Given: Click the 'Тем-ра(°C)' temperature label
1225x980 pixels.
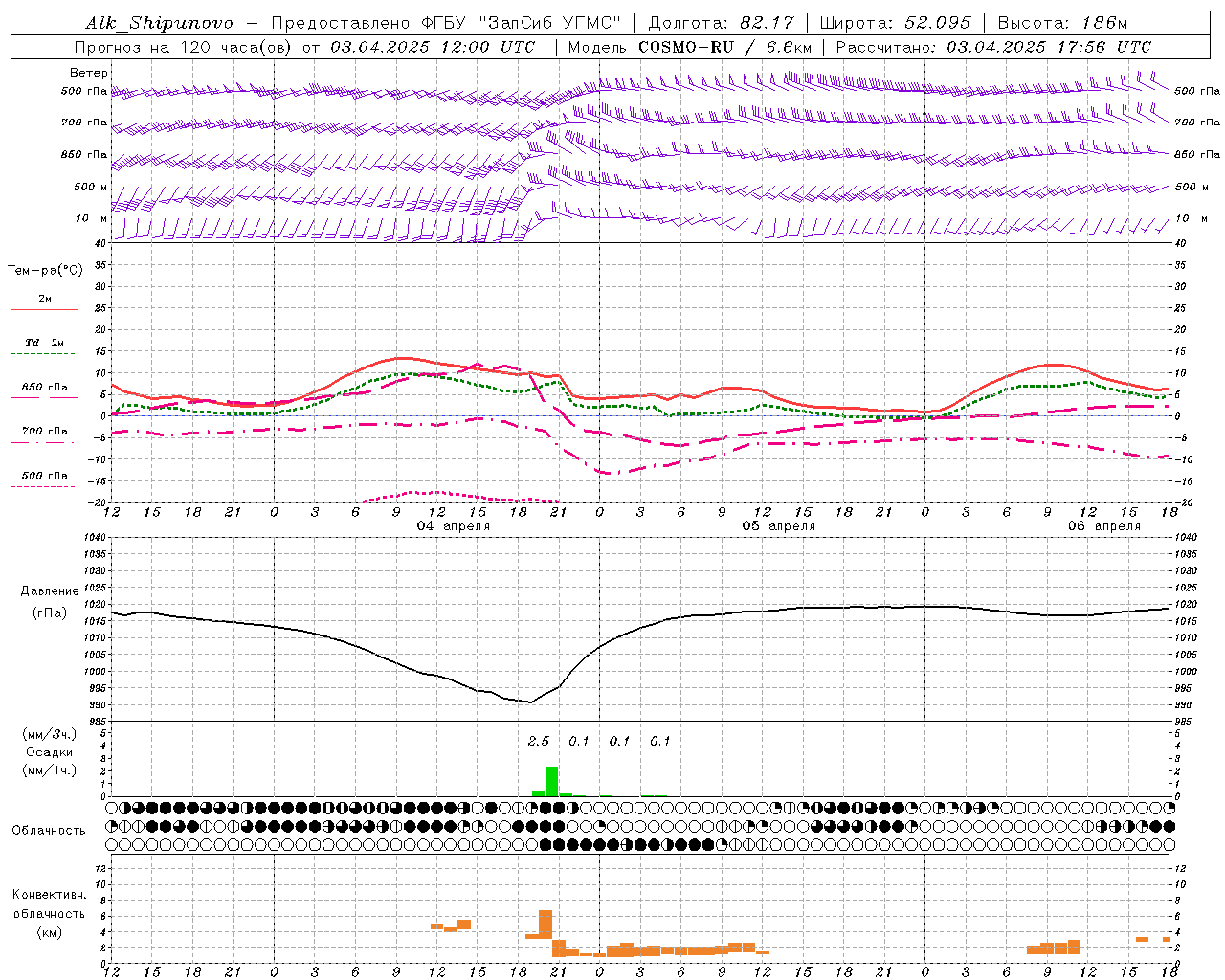Looking at the screenshot, I should 45,271.
